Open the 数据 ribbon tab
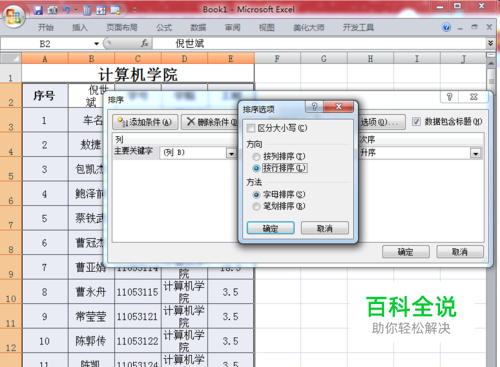This screenshot has height=367, width=500. [x=198, y=28]
